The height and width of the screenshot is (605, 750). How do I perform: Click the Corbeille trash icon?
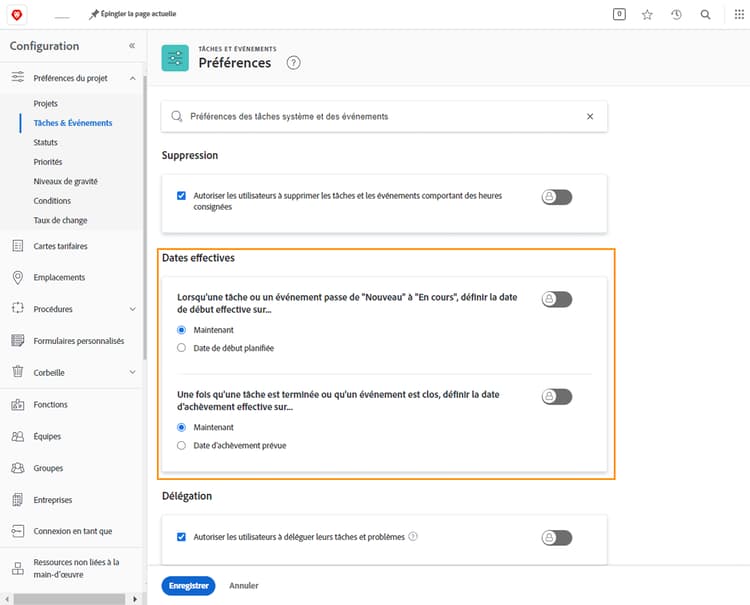click(x=18, y=371)
